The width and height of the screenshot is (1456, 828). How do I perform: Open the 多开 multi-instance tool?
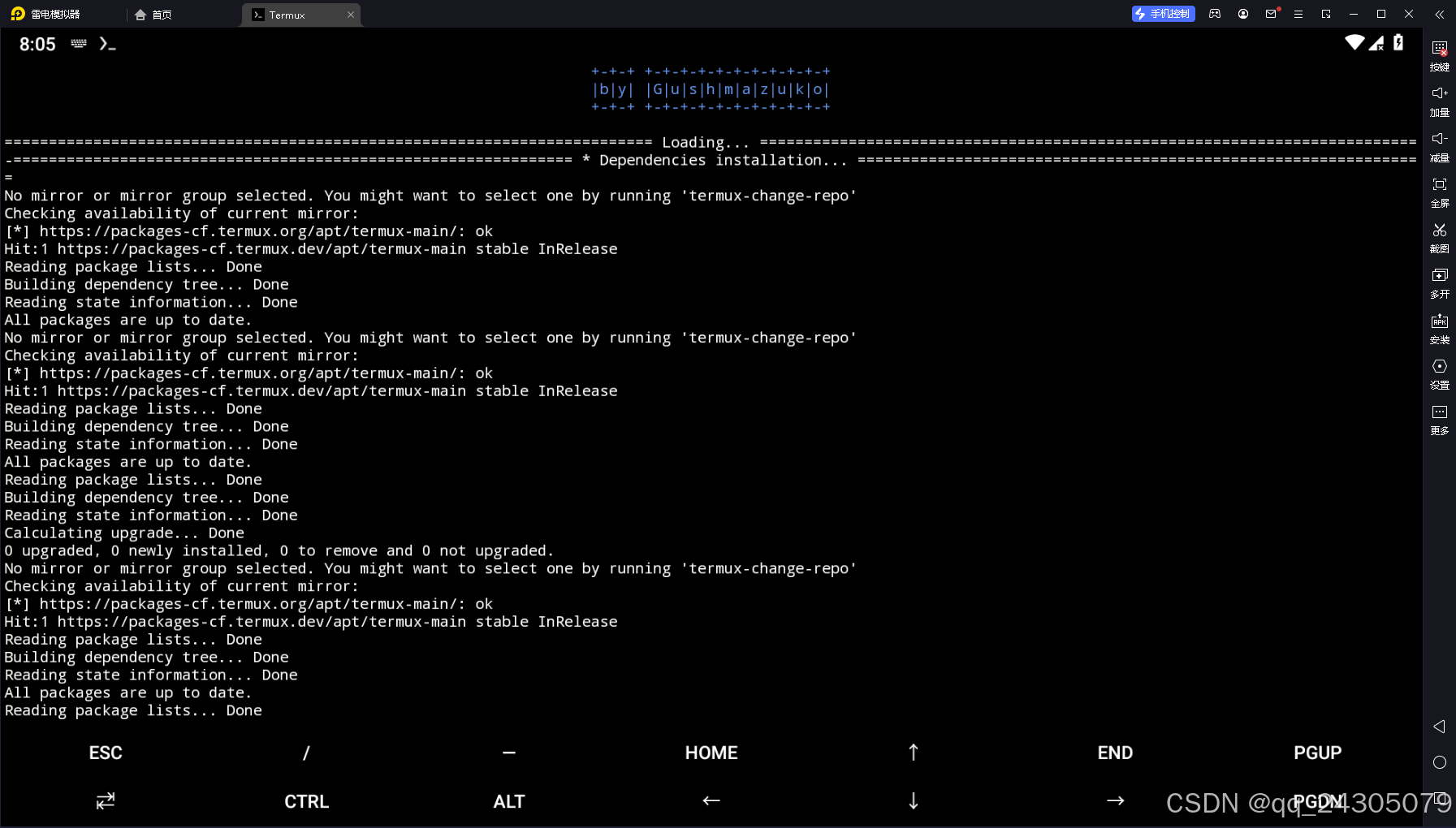coord(1440,283)
